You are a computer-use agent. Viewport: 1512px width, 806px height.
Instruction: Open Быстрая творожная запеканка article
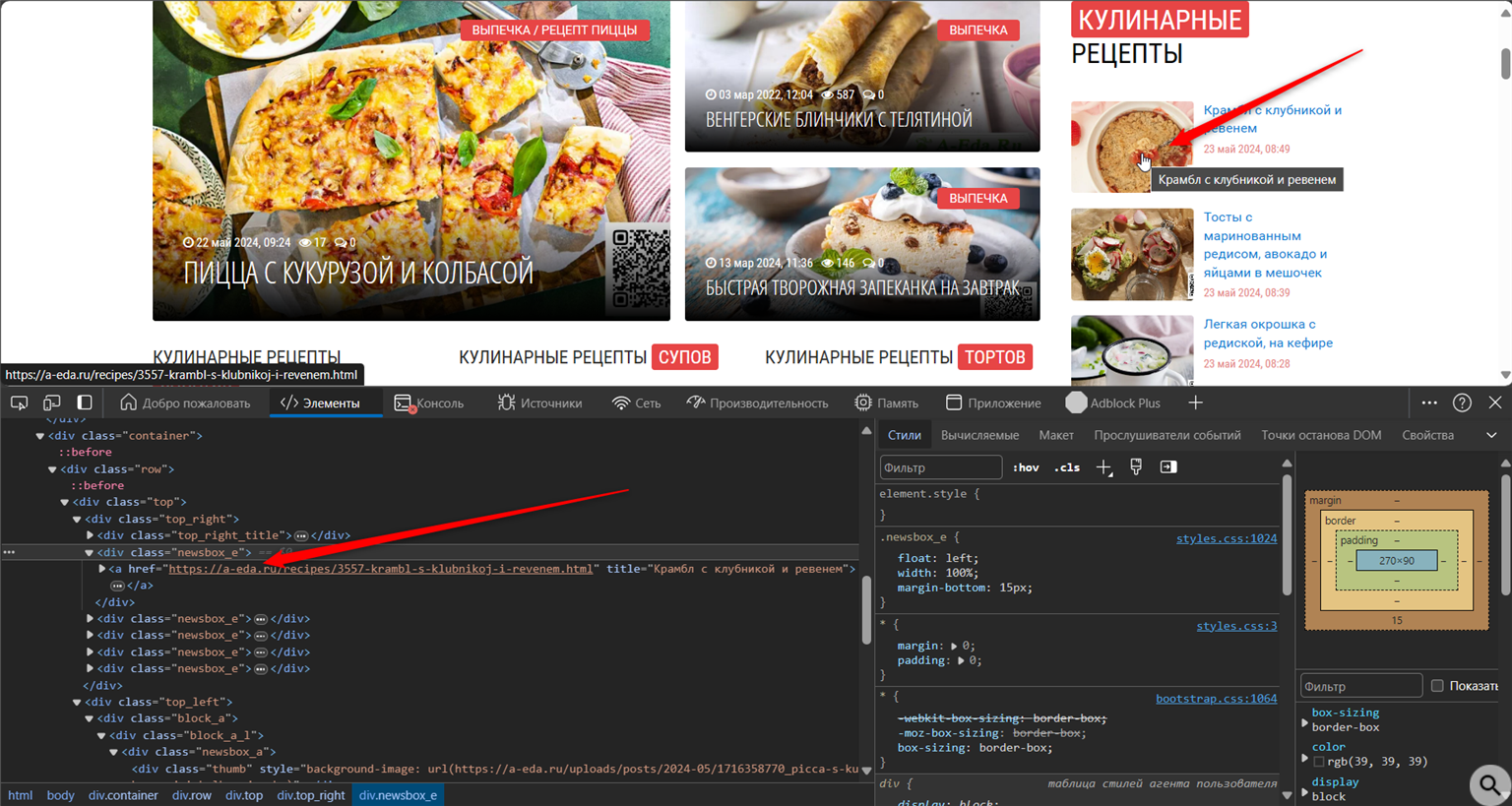tap(862, 287)
